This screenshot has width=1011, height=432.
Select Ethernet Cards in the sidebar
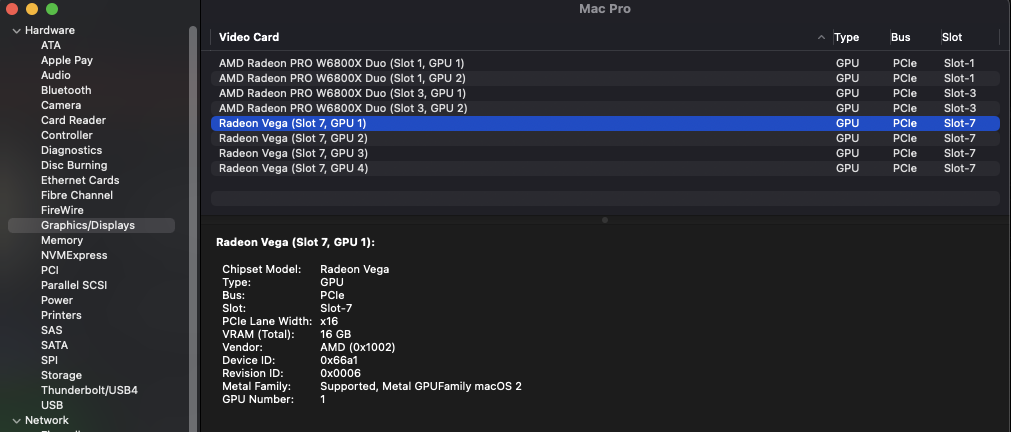pos(80,180)
